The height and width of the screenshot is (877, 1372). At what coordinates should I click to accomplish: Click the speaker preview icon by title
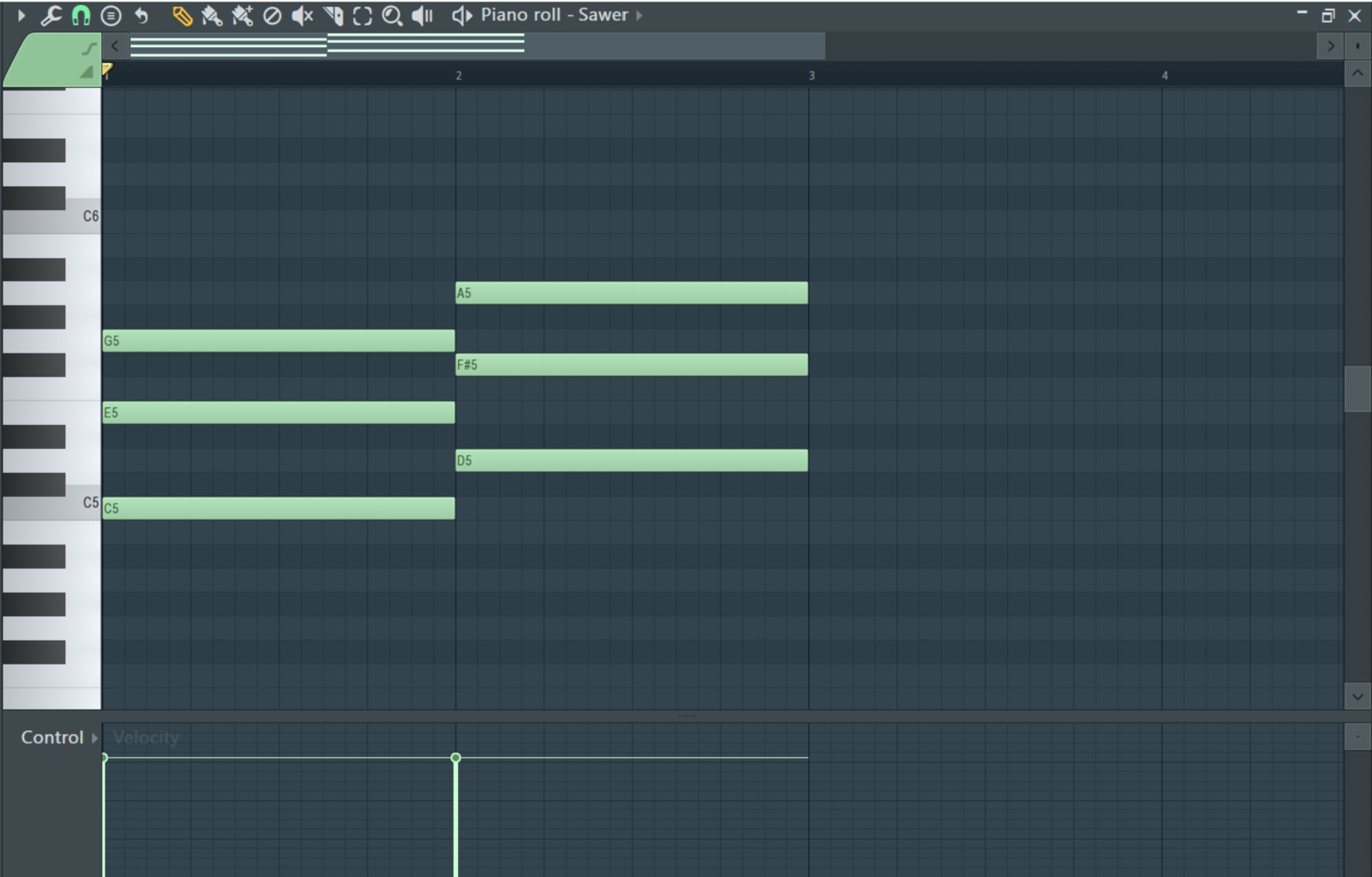[461, 15]
